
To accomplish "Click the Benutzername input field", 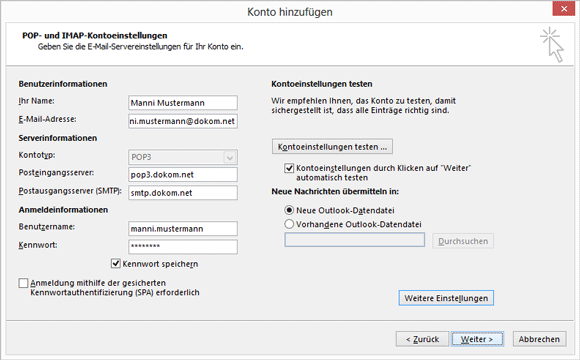I will point(183,229).
